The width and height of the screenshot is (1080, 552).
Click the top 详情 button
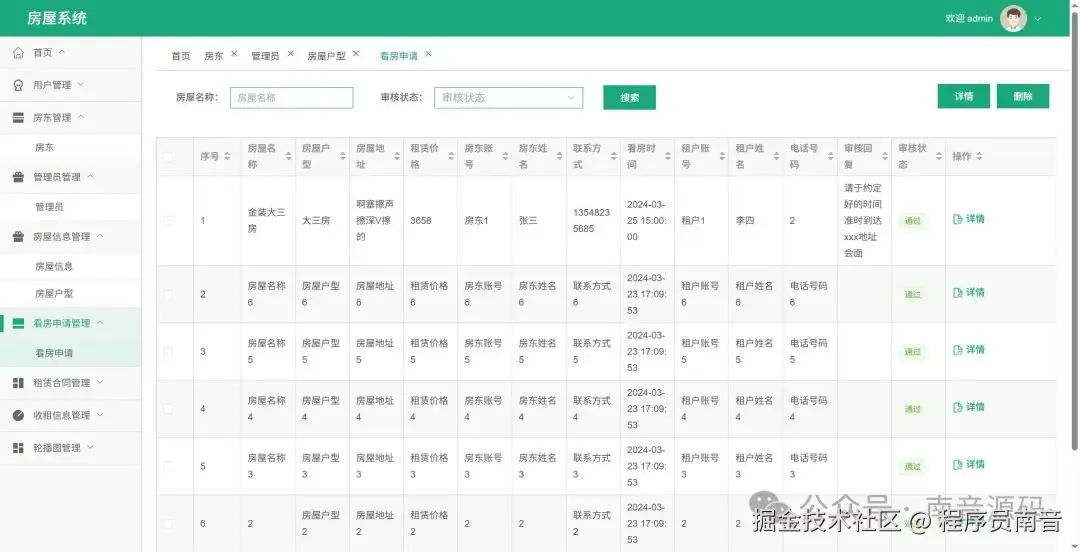pyautogui.click(x=964, y=96)
